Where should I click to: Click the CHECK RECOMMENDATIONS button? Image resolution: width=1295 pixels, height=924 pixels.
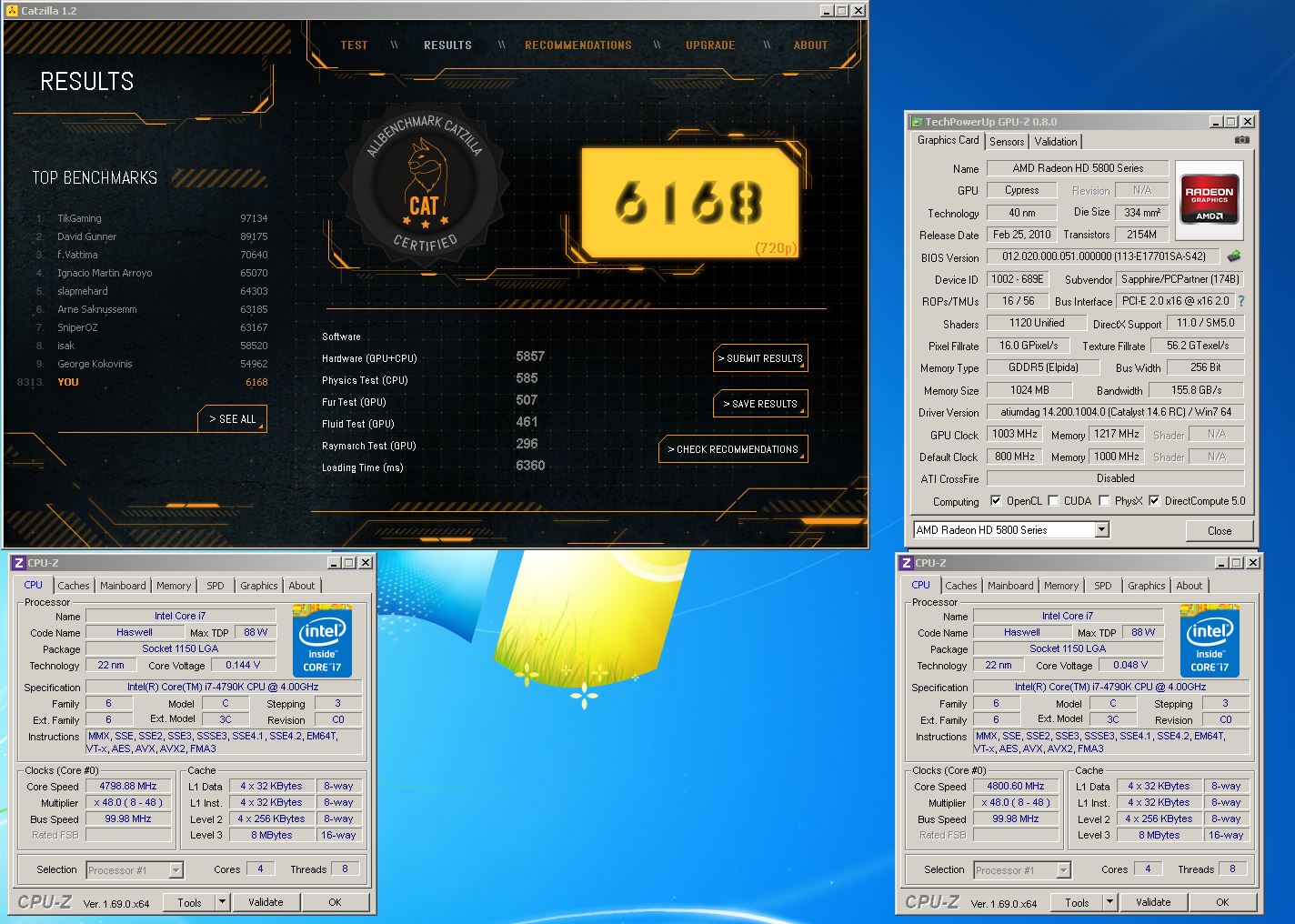[x=733, y=449]
